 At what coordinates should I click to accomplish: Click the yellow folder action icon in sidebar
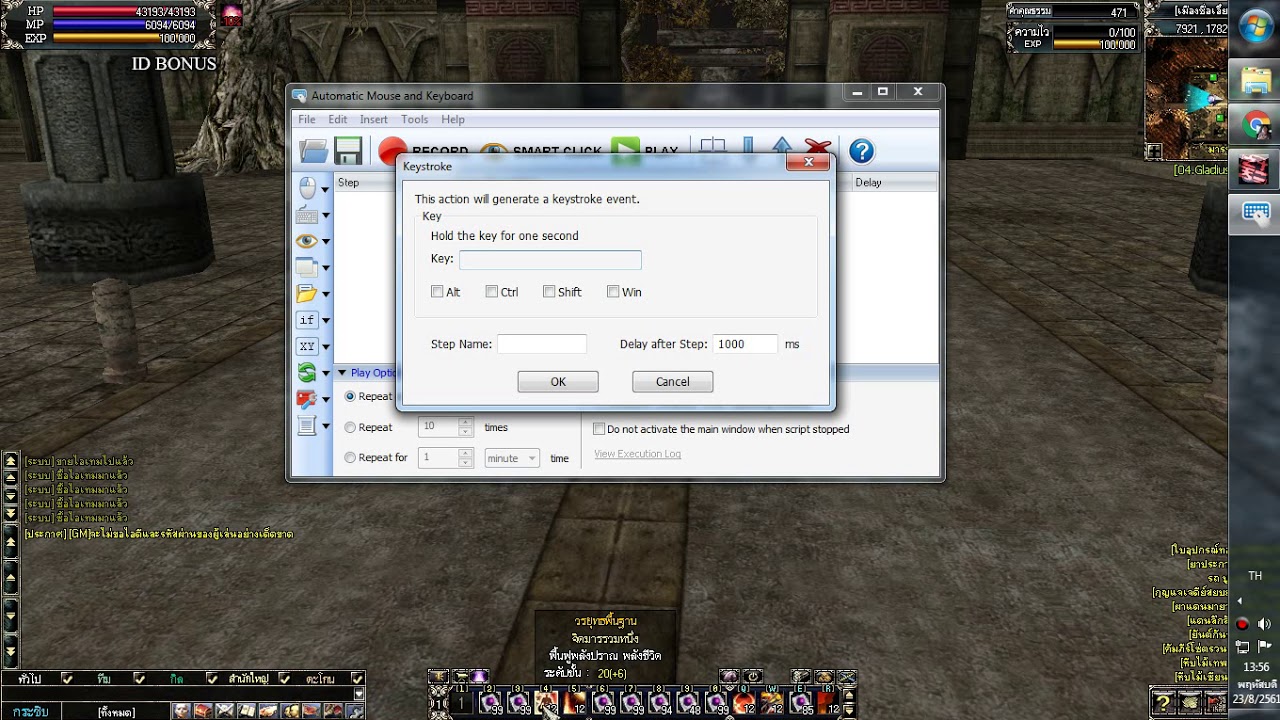click(x=307, y=294)
